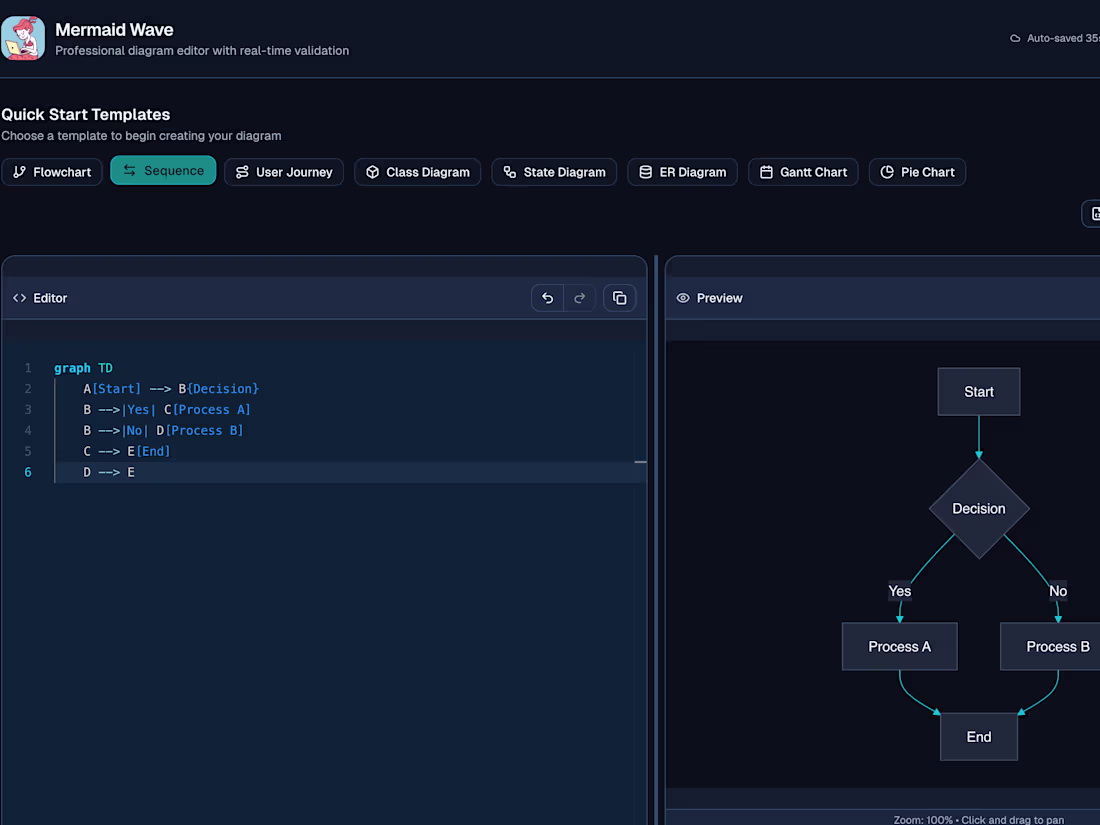
Task: Click the undo arrow in Editor toolbar
Action: (x=547, y=298)
